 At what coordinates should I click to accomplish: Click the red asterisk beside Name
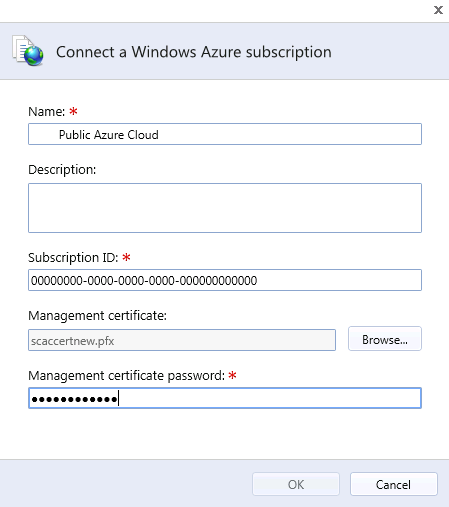click(x=73, y=111)
